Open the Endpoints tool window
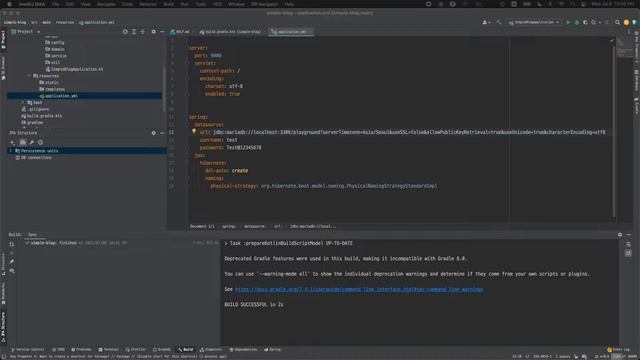640x360 pixels. click(211, 350)
